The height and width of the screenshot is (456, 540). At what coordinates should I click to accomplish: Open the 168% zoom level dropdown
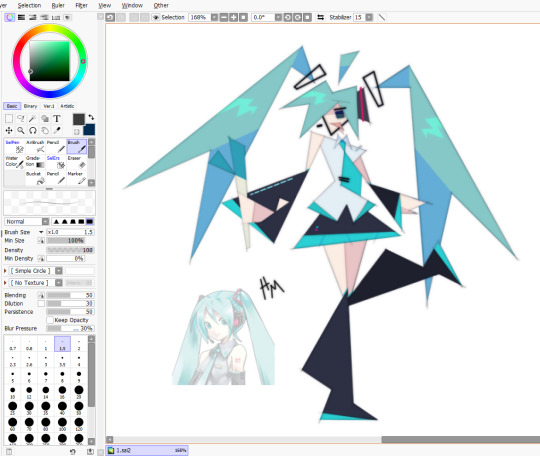pyautogui.click(x=214, y=17)
